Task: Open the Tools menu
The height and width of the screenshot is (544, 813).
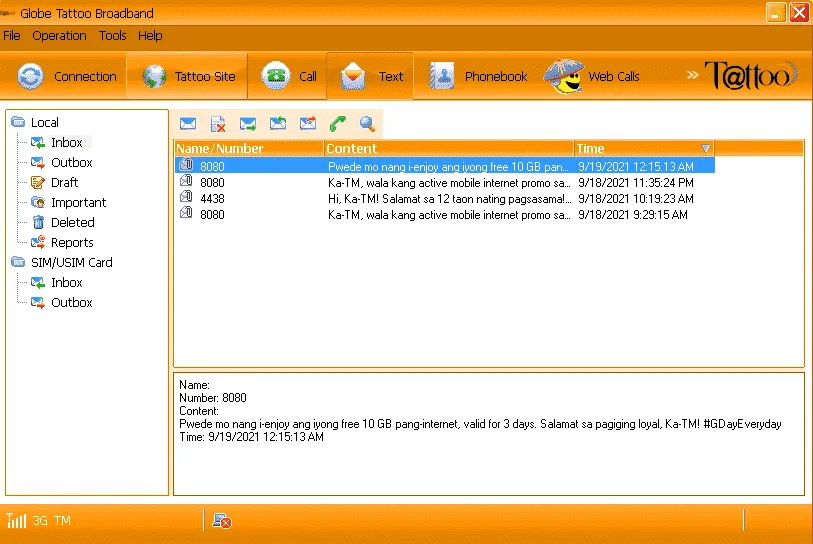Action: pyautogui.click(x=113, y=36)
